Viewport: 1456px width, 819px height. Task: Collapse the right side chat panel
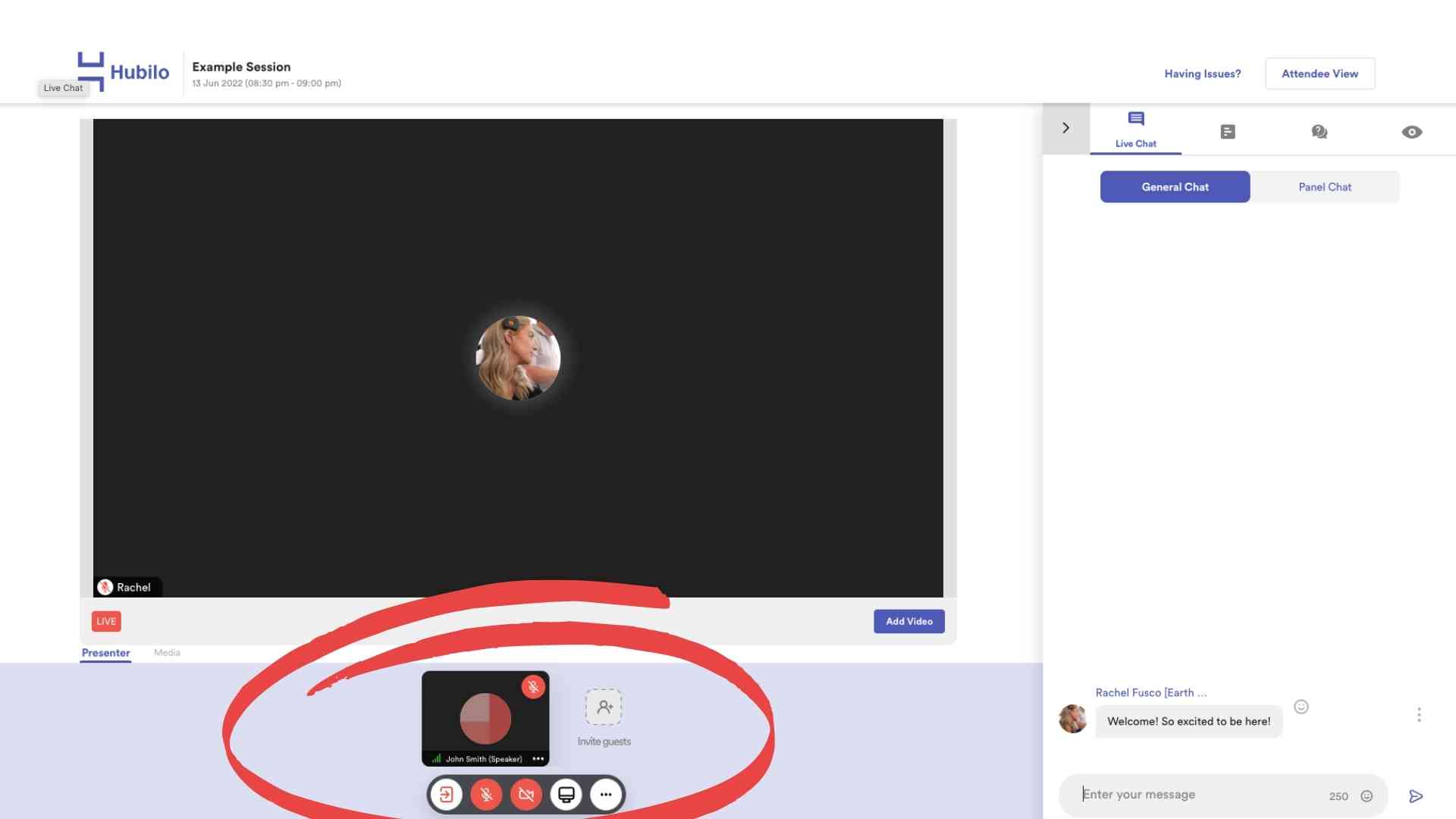point(1065,128)
